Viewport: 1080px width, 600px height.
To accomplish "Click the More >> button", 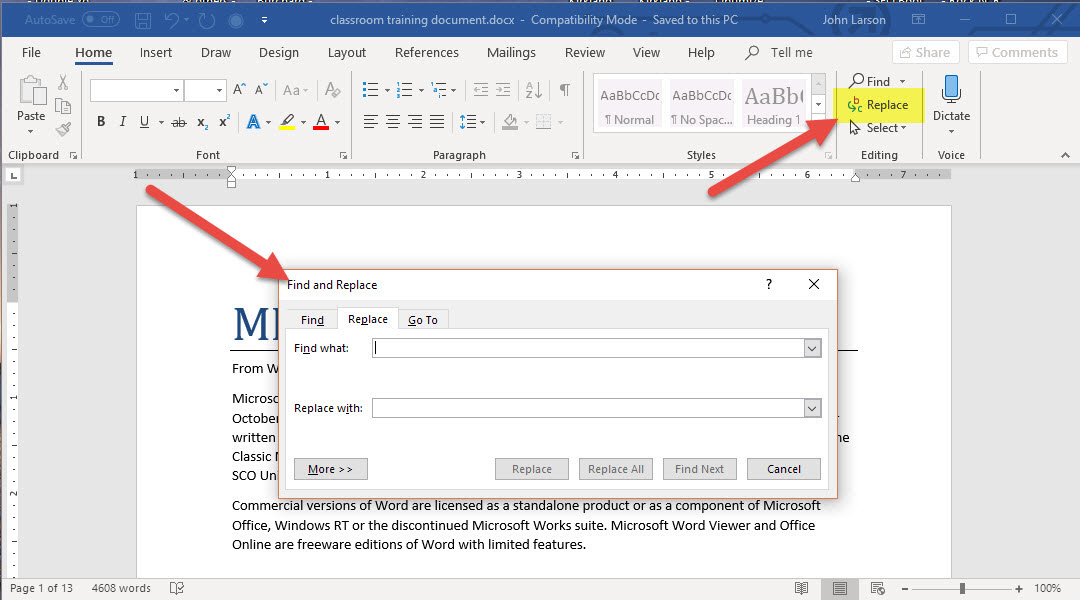I will click(330, 469).
